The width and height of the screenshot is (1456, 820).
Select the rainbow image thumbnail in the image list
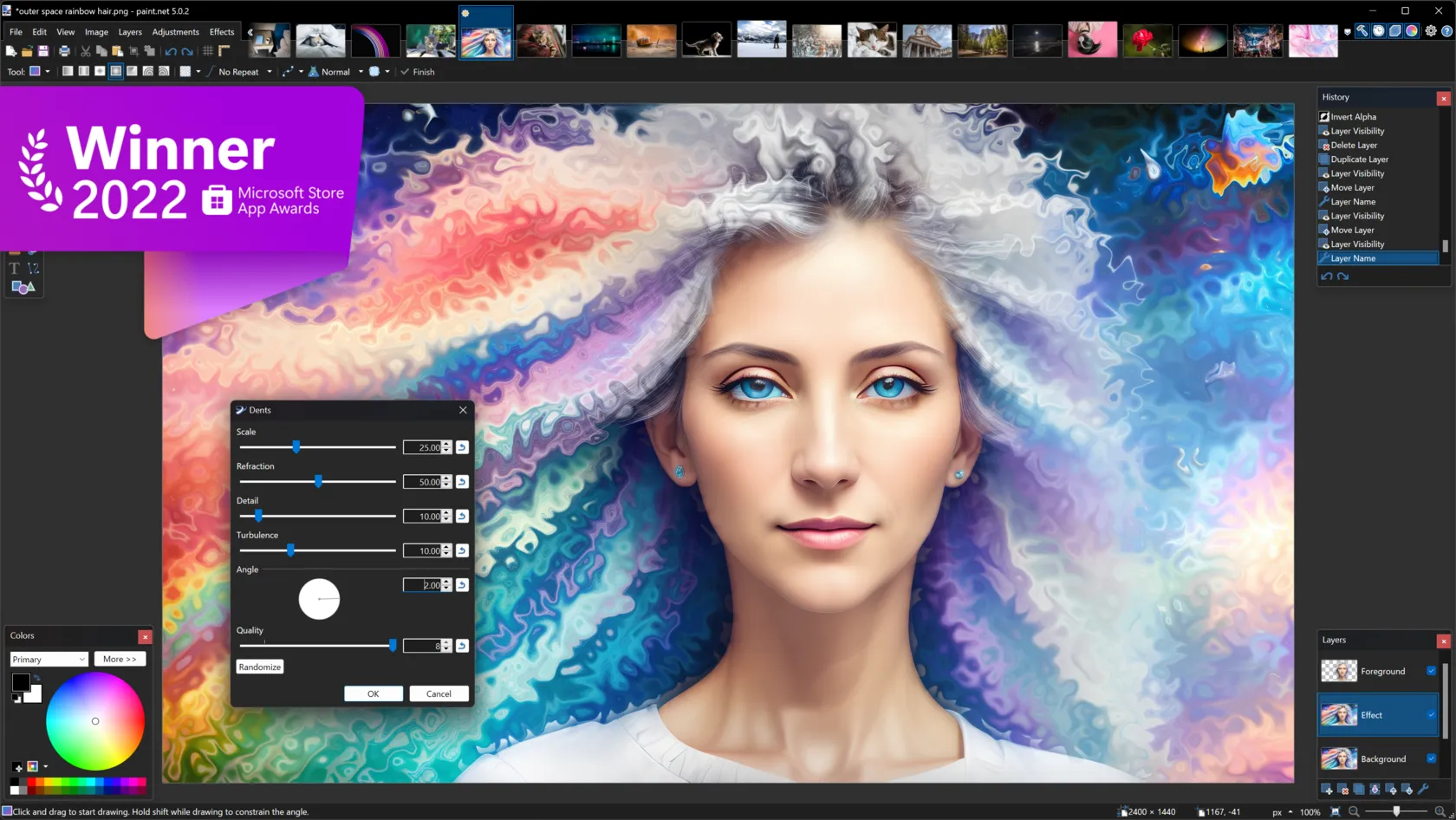(x=375, y=39)
